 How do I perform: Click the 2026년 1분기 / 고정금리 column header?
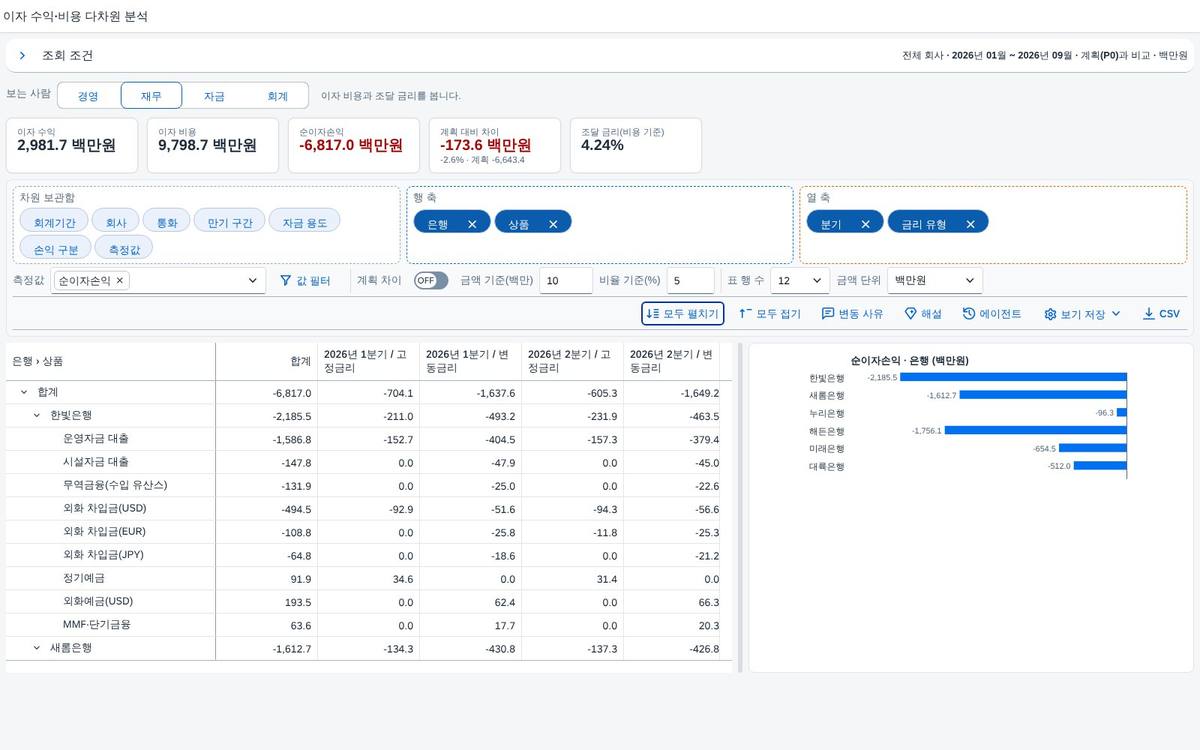point(369,361)
